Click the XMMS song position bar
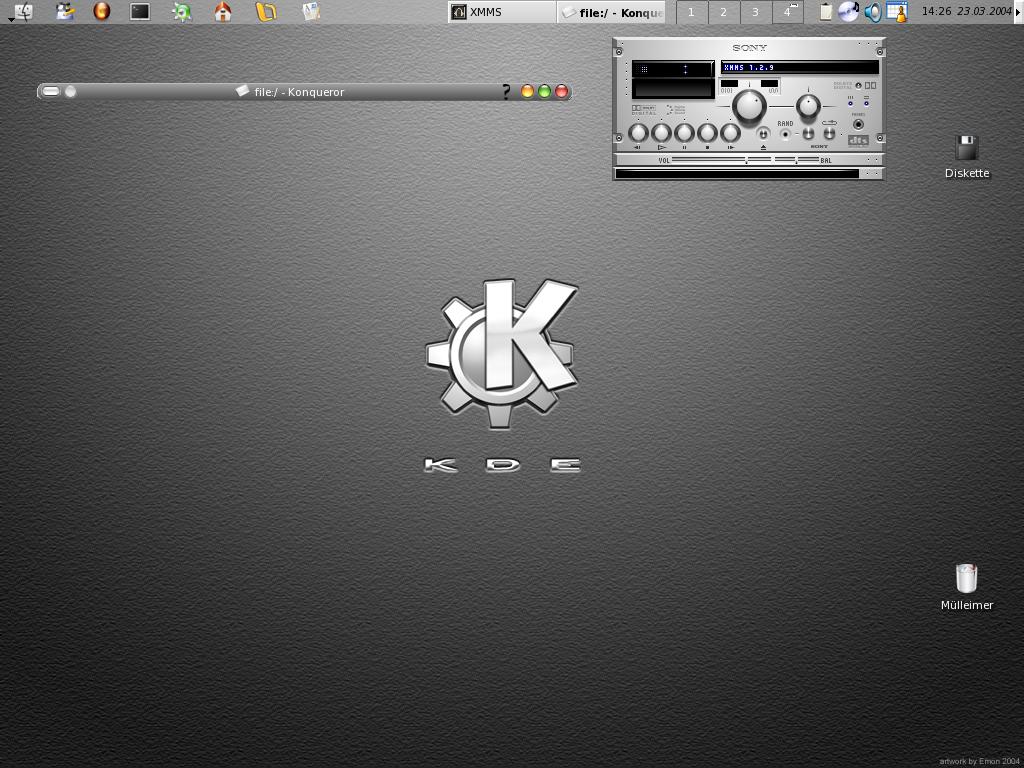The width and height of the screenshot is (1024, 768). pyautogui.click(x=737, y=174)
